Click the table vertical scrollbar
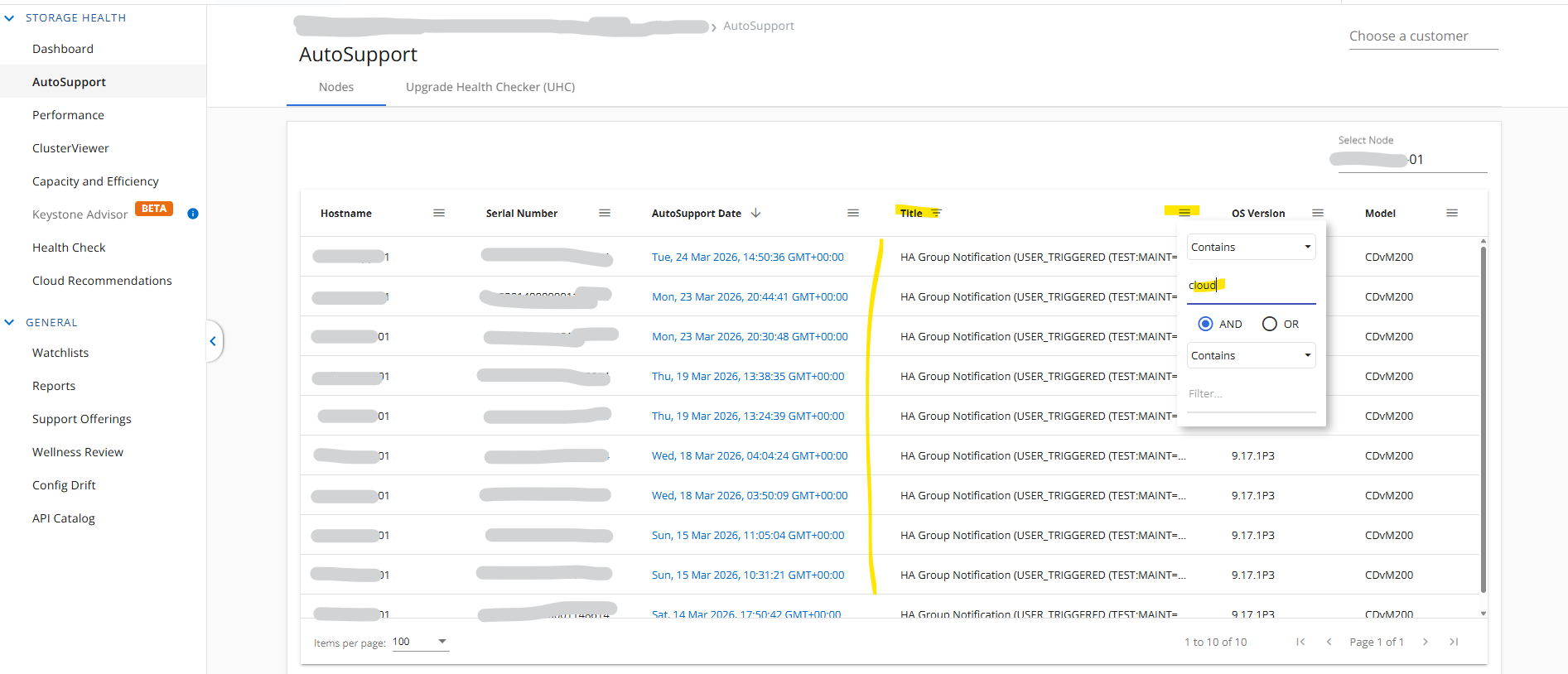Image resolution: width=1568 pixels, height=674 pixels. coord(1483,420)
